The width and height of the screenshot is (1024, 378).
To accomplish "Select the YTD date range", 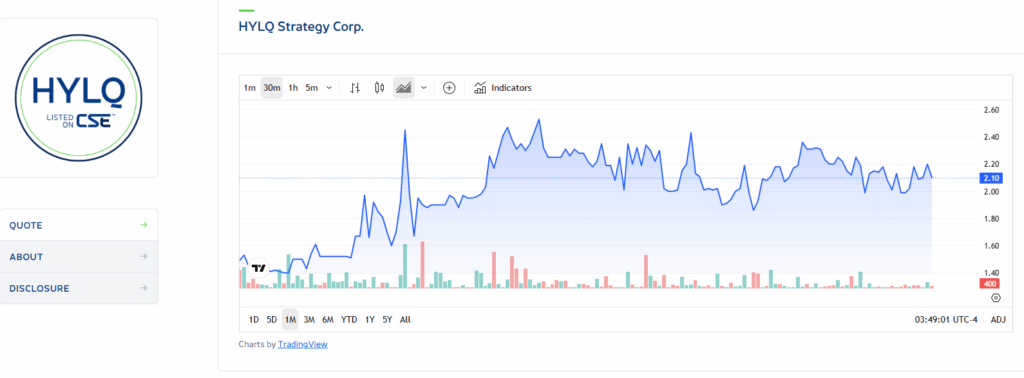I will click(349, 320).
